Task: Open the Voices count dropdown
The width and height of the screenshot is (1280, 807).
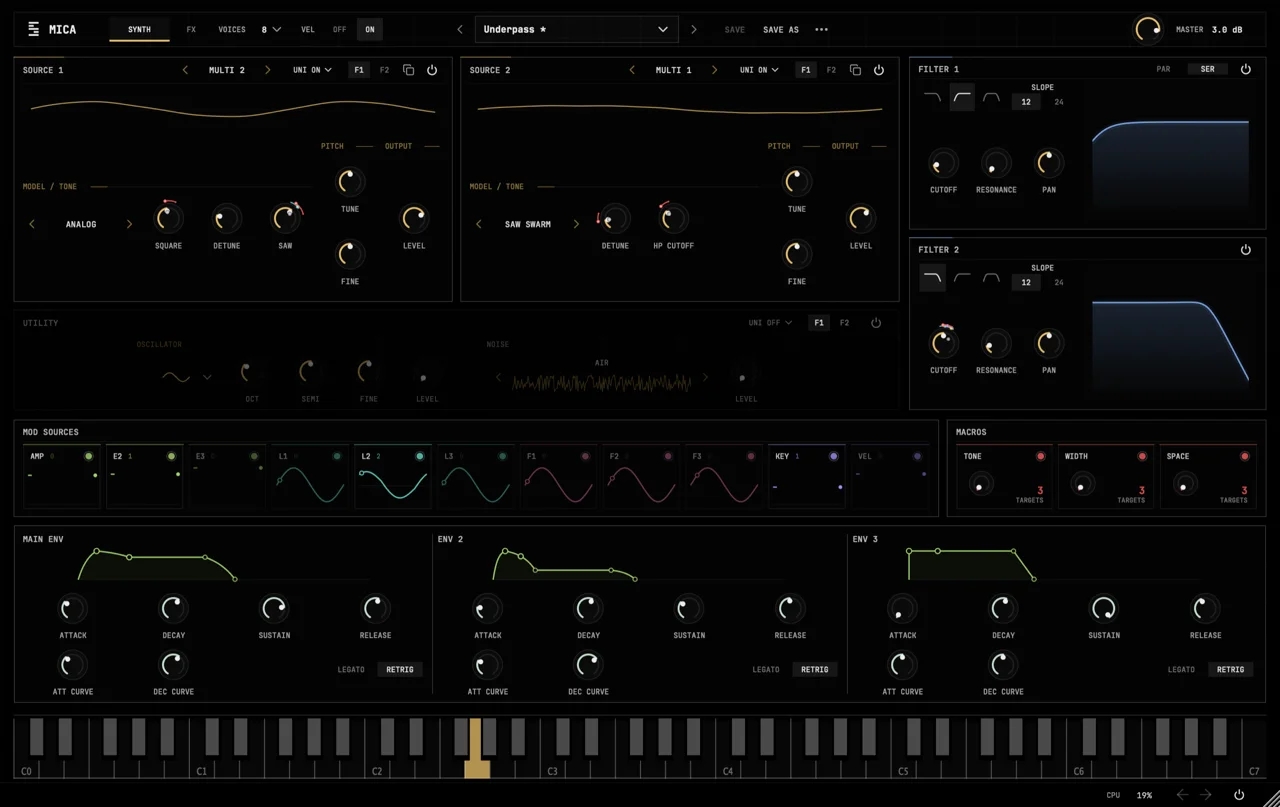Action: coord(271,30)
